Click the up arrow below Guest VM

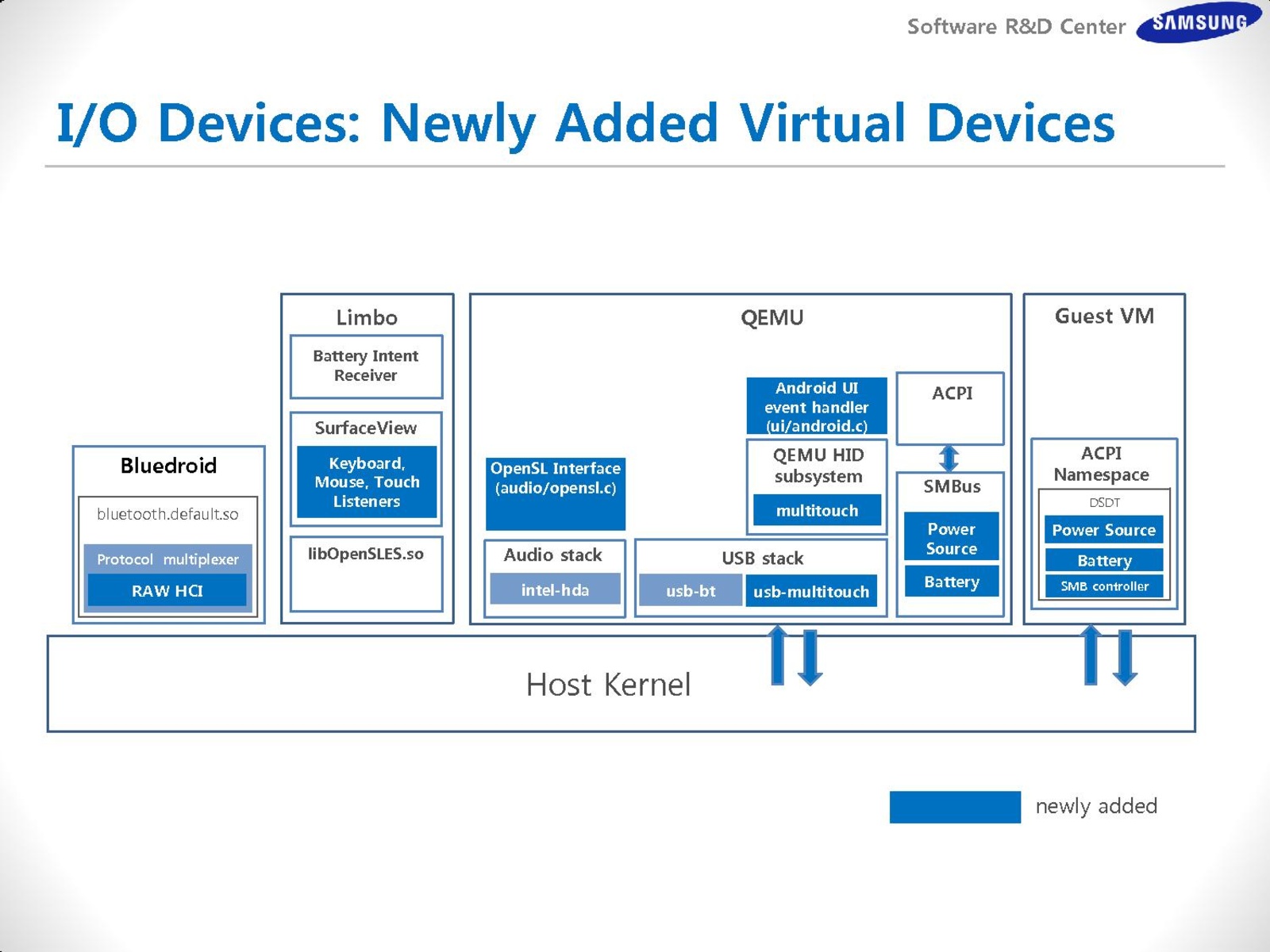tap(1091, 654)
